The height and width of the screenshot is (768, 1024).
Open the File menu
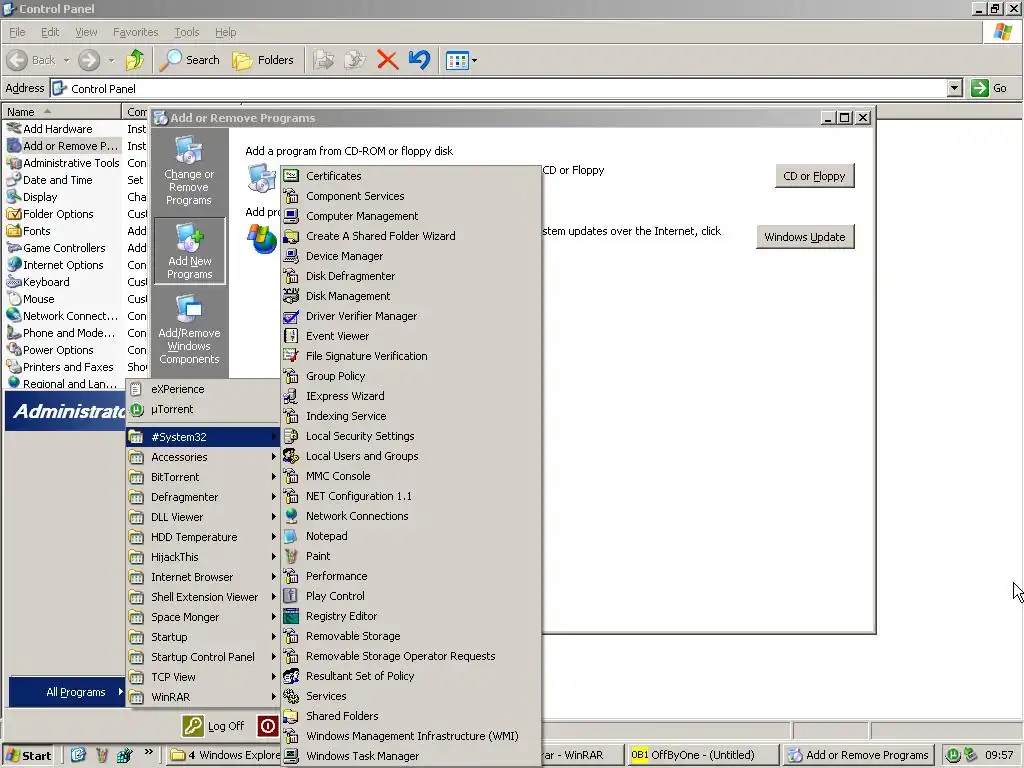pyautogui.click(x=17, y=32)
